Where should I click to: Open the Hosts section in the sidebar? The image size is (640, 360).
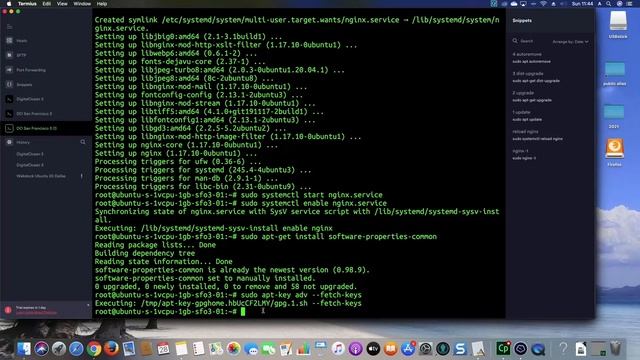[22, 41]
